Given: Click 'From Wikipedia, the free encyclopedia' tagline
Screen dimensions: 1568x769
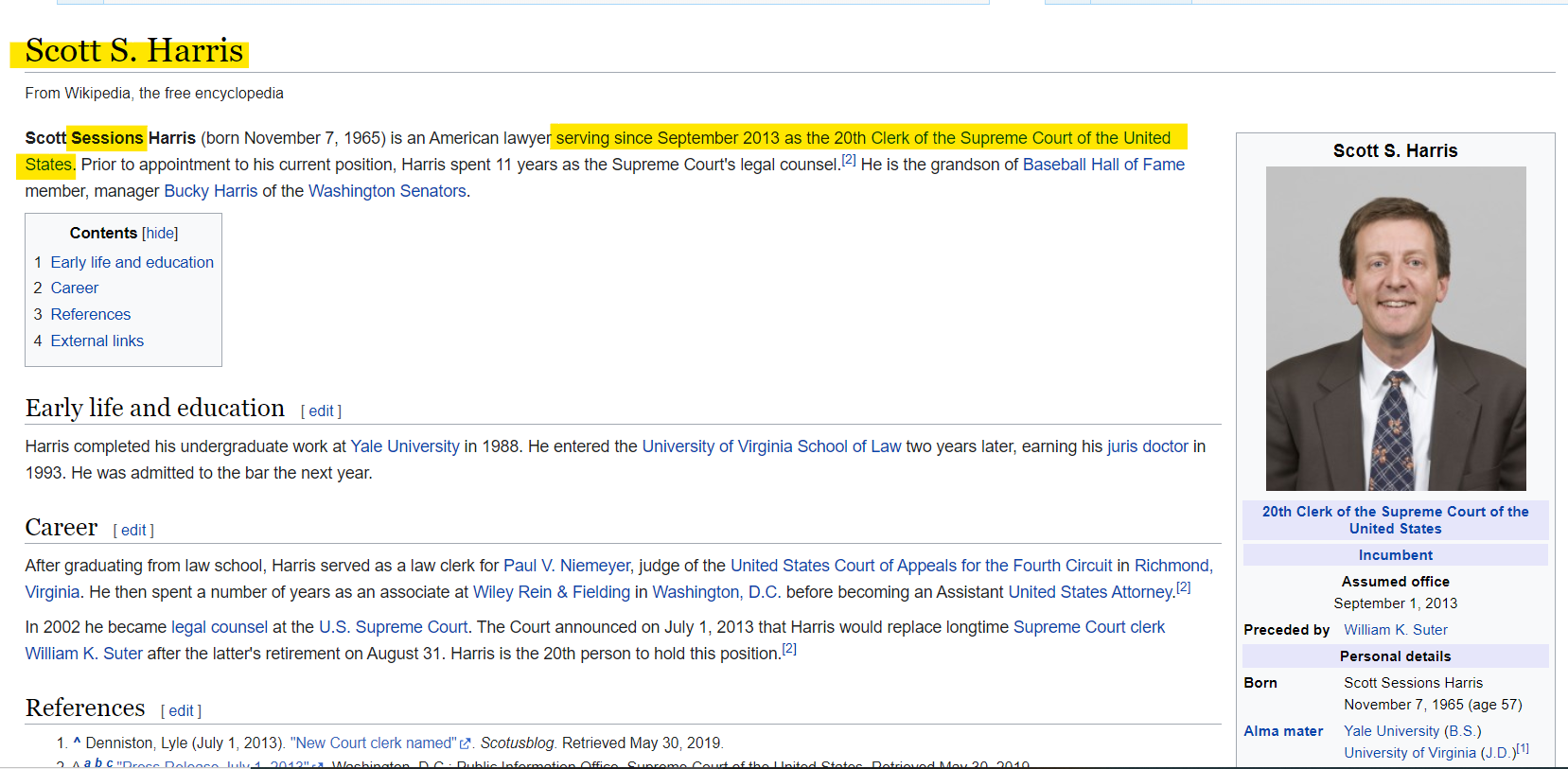Looking at the screenshot, I should (154, 93).
